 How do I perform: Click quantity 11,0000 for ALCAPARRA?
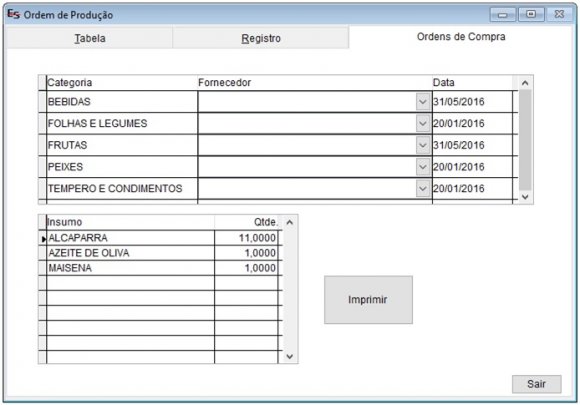pyautogui.click(x=246, y=238)
